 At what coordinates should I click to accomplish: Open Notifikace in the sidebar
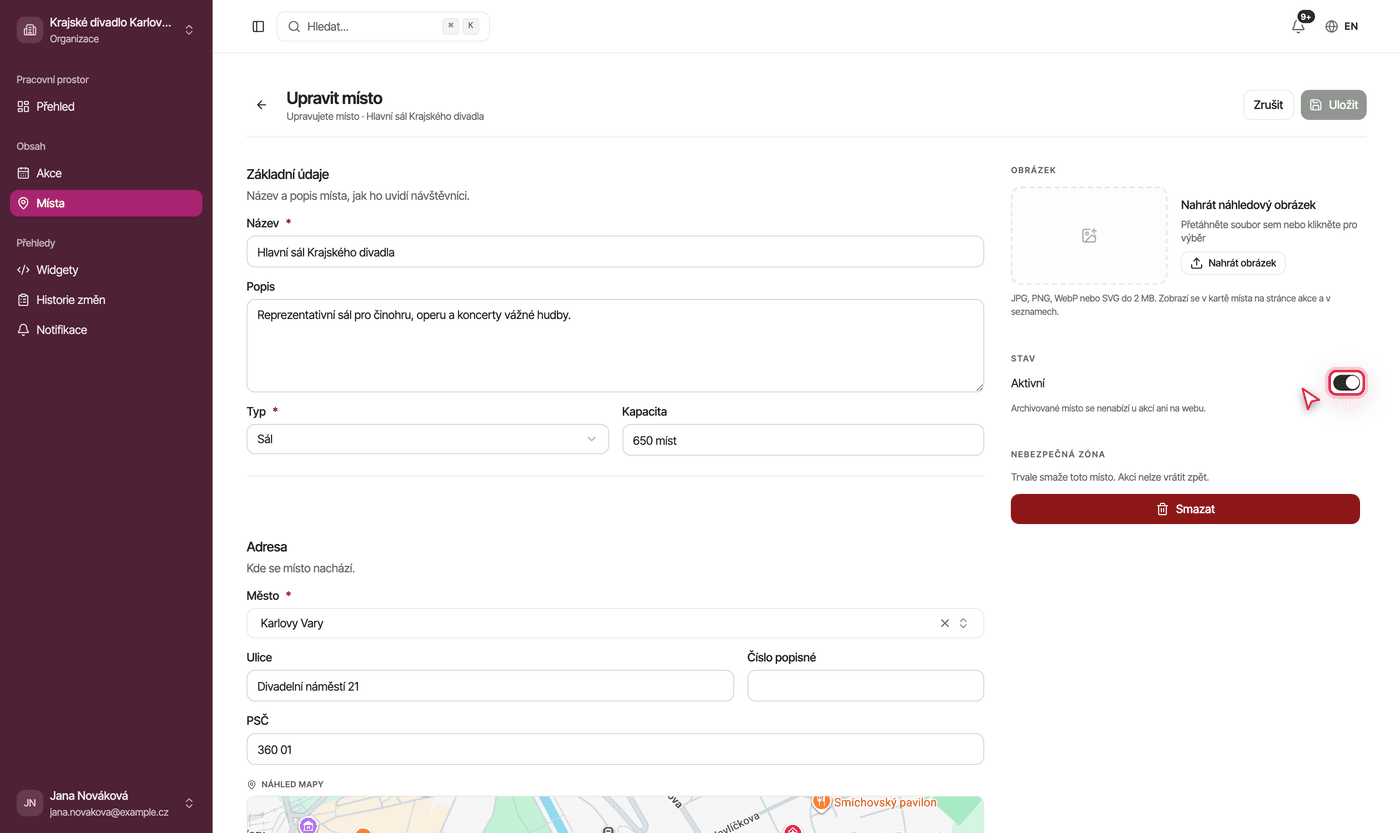106,330
